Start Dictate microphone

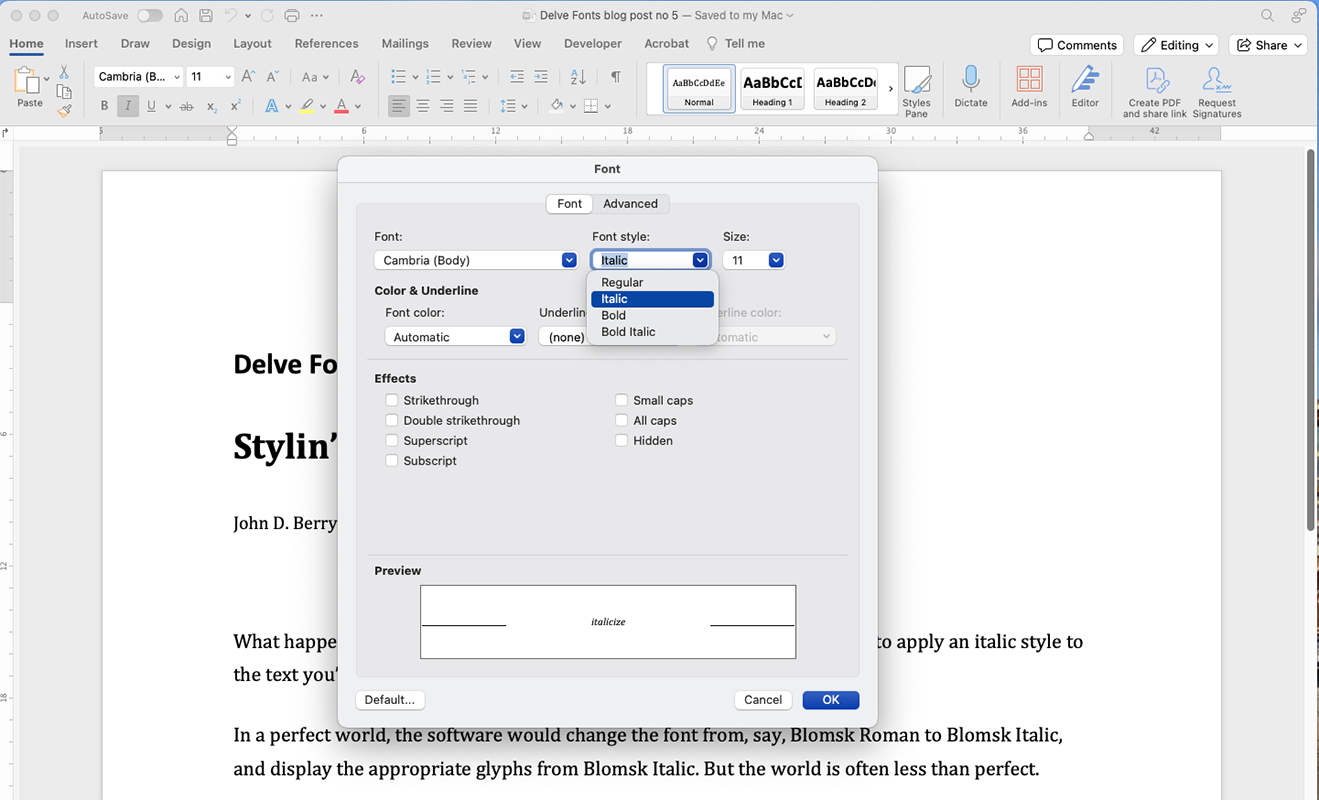(970, 88)
